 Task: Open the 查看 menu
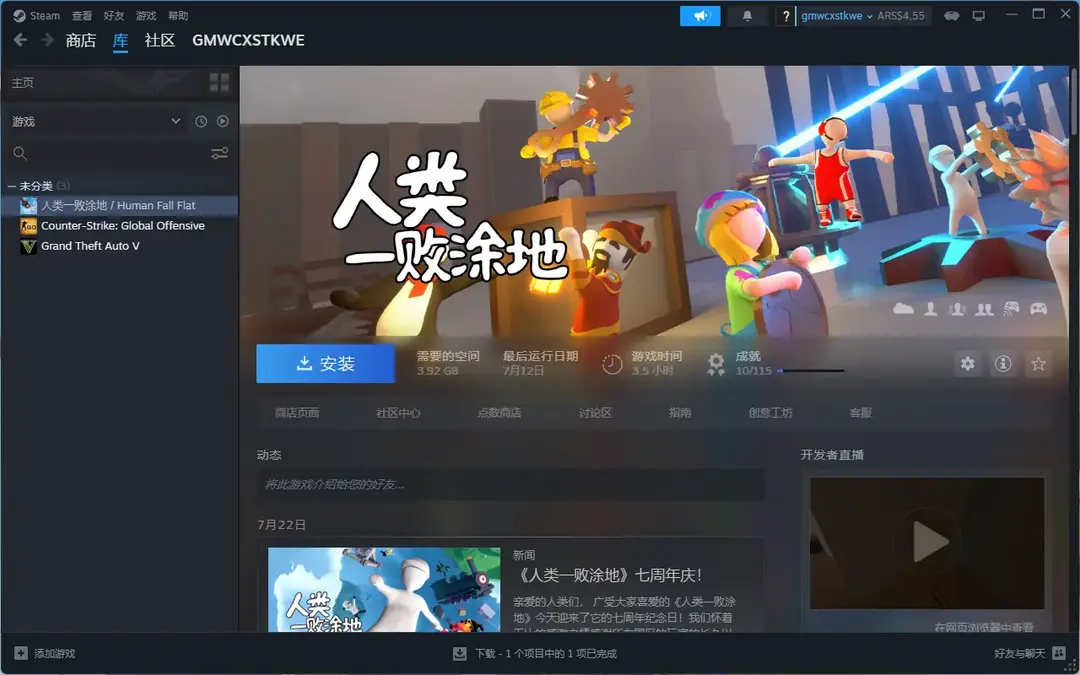pos(81,16)
